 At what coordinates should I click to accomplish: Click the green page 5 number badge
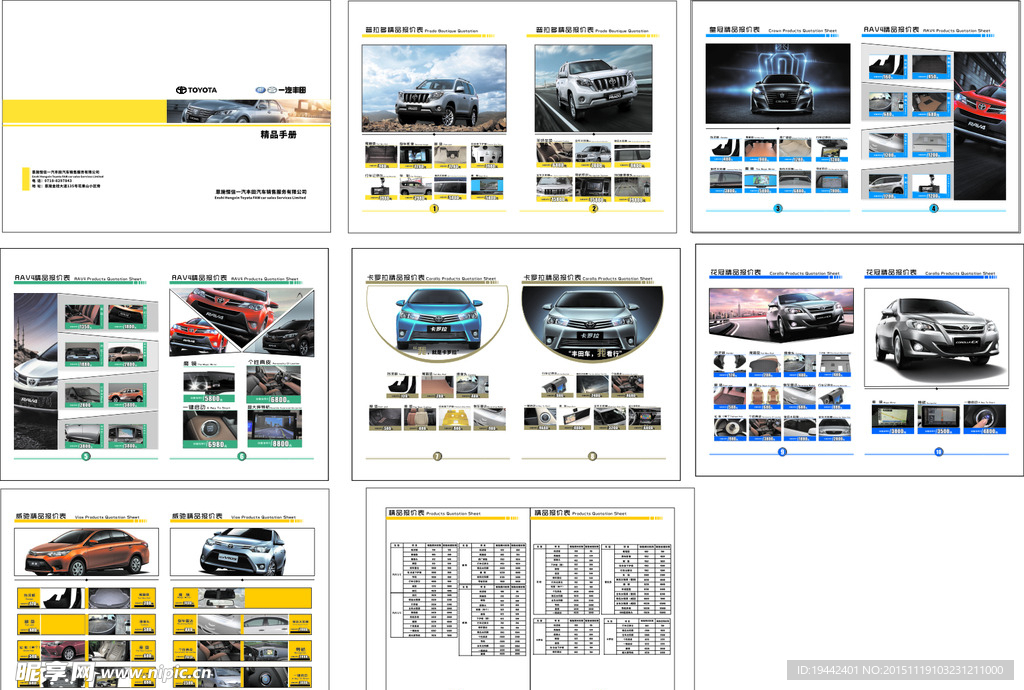(x=86, y=456)
